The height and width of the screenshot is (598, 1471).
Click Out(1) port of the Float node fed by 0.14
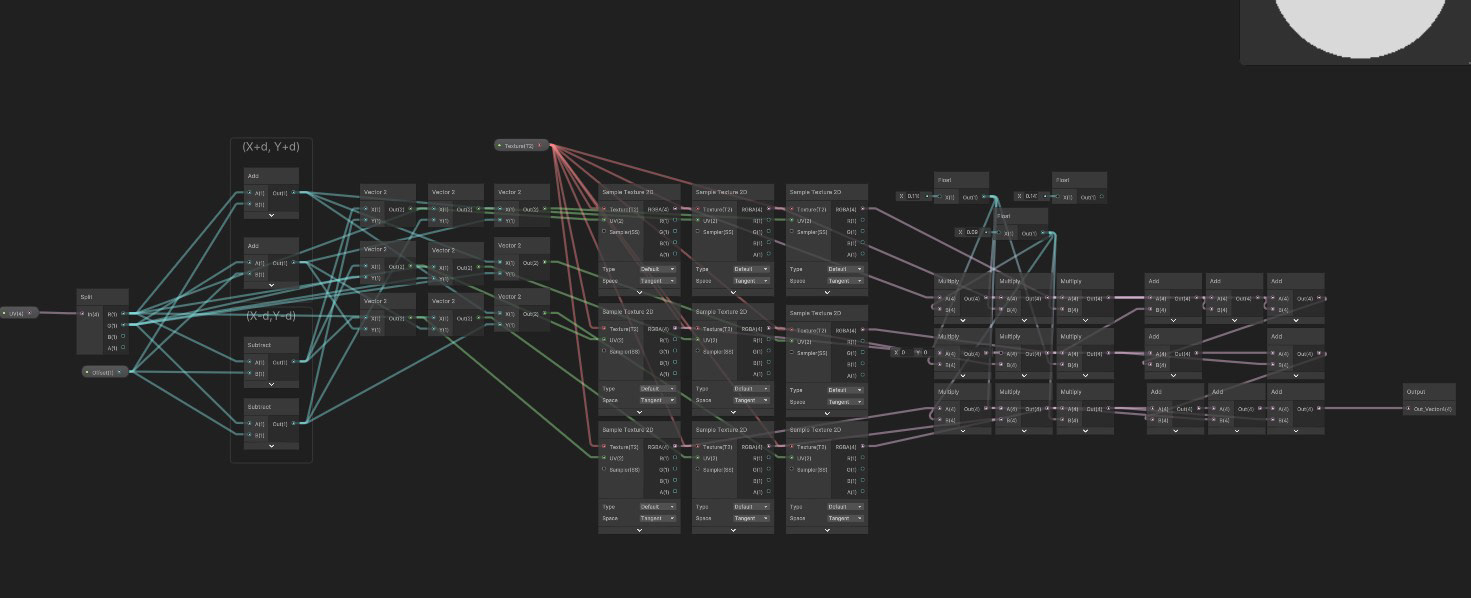[1102, 196]
